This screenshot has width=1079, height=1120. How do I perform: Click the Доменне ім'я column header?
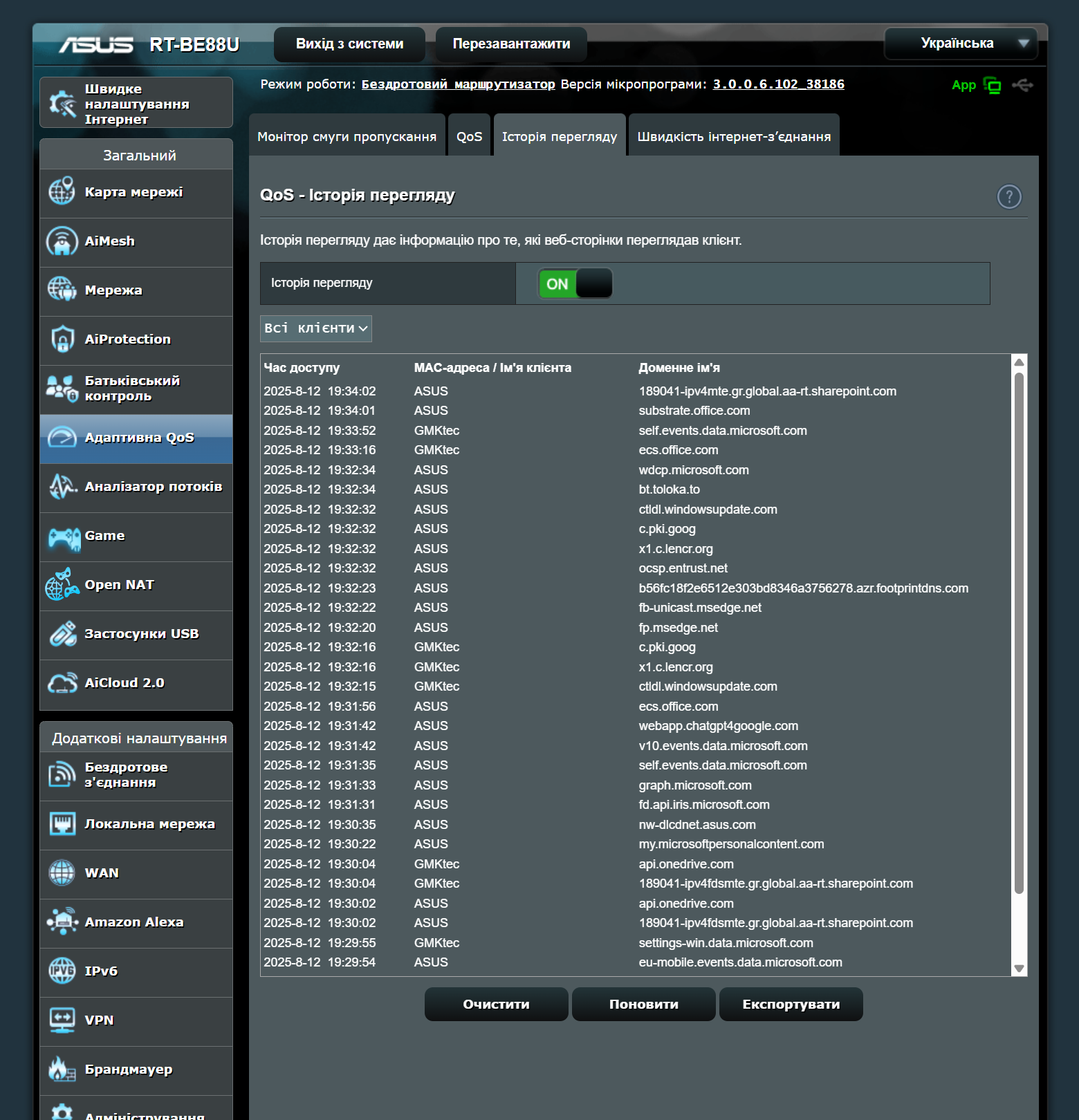(x=679, y=368)
